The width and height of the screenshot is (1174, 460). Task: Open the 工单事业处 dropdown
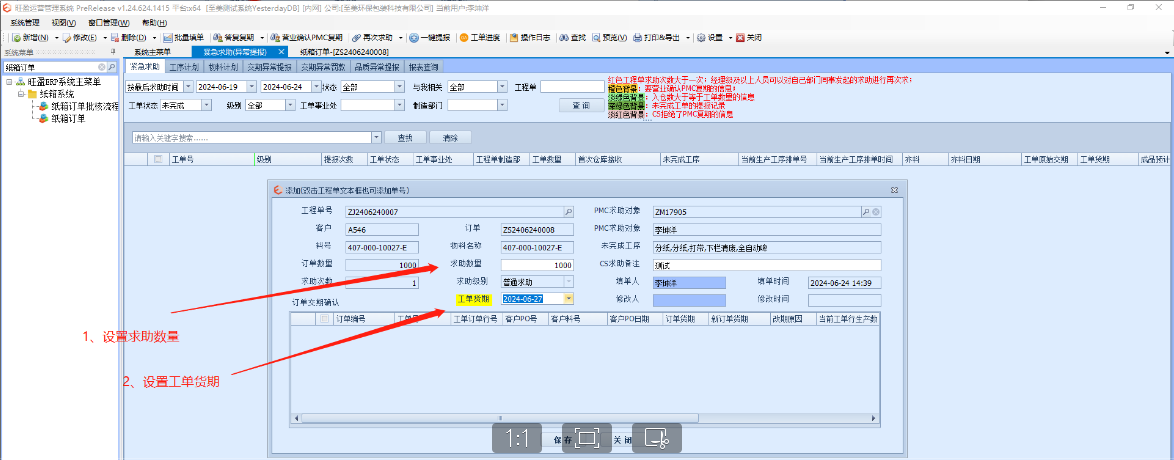[400, 105]
